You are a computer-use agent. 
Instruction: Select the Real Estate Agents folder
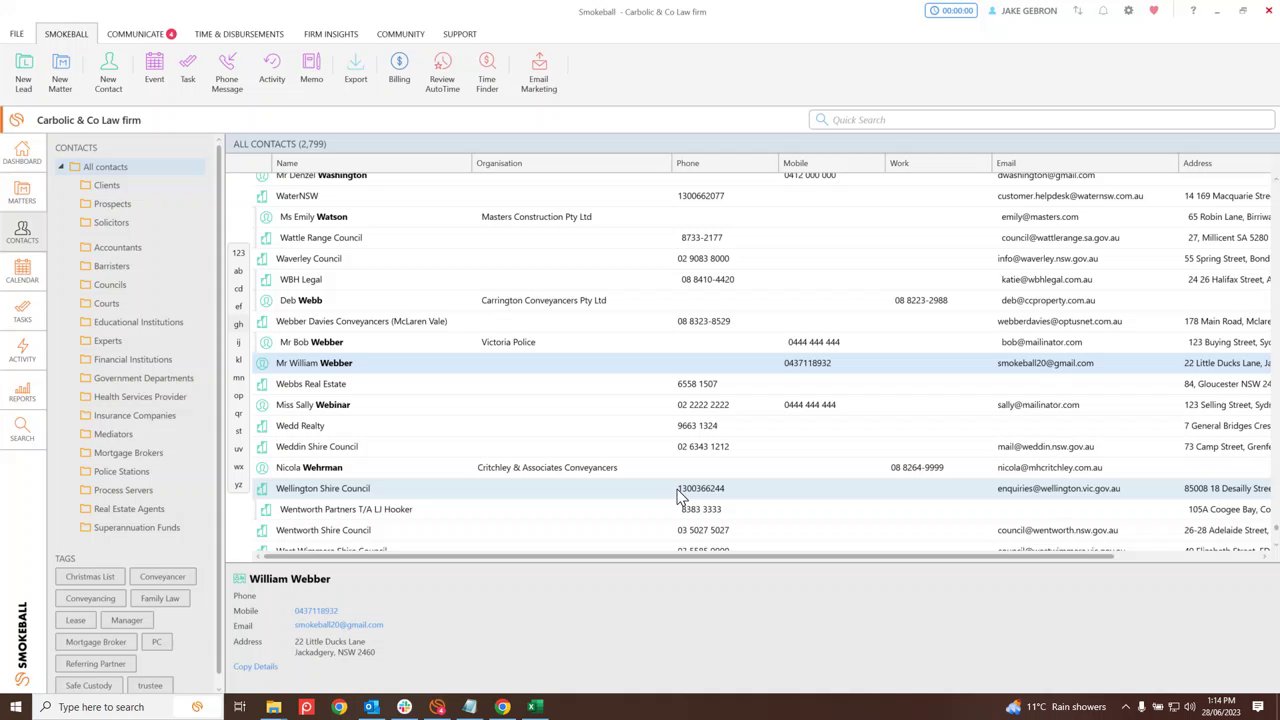click(129, 509)
